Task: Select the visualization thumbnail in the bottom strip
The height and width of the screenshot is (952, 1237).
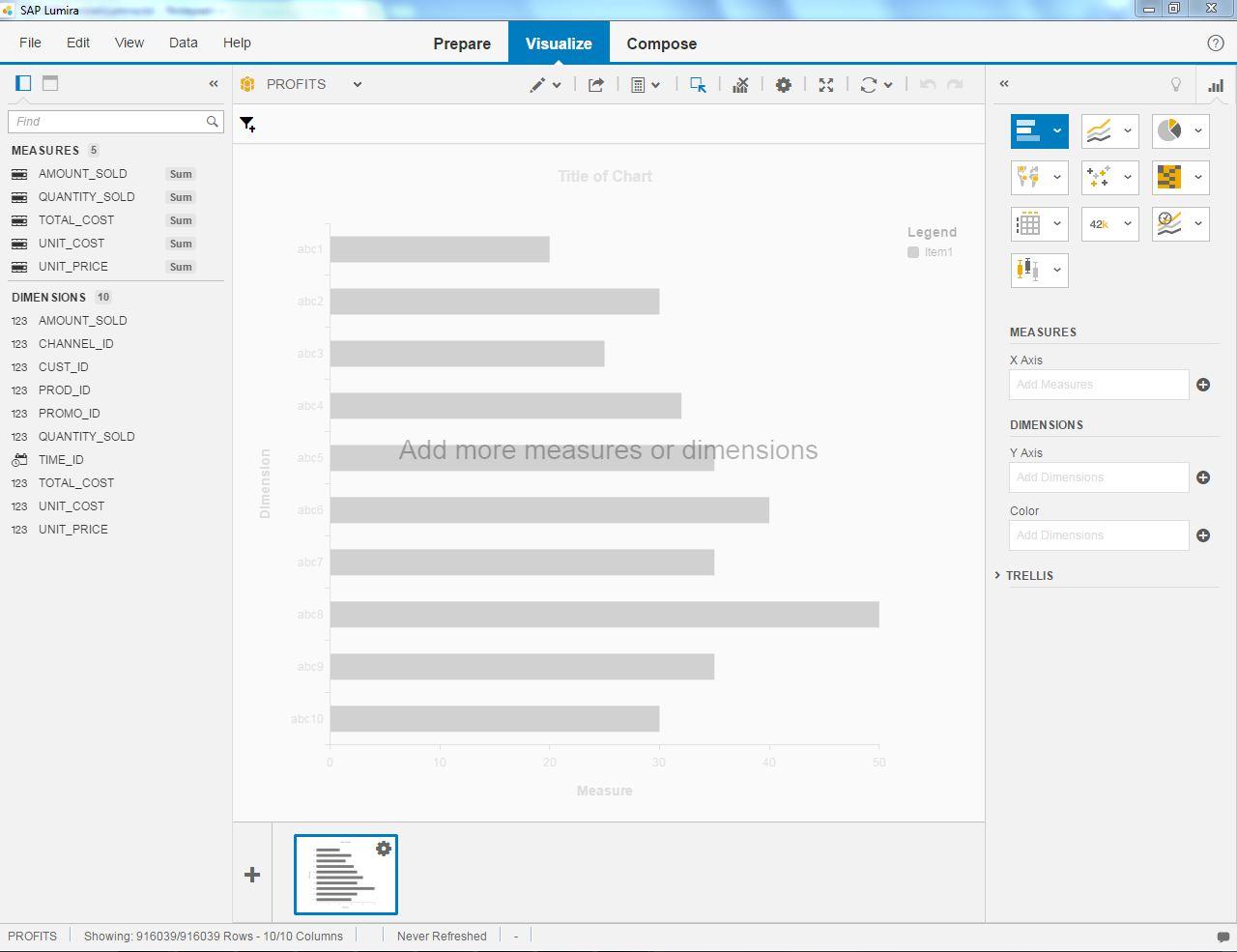Action: (346, 875)
